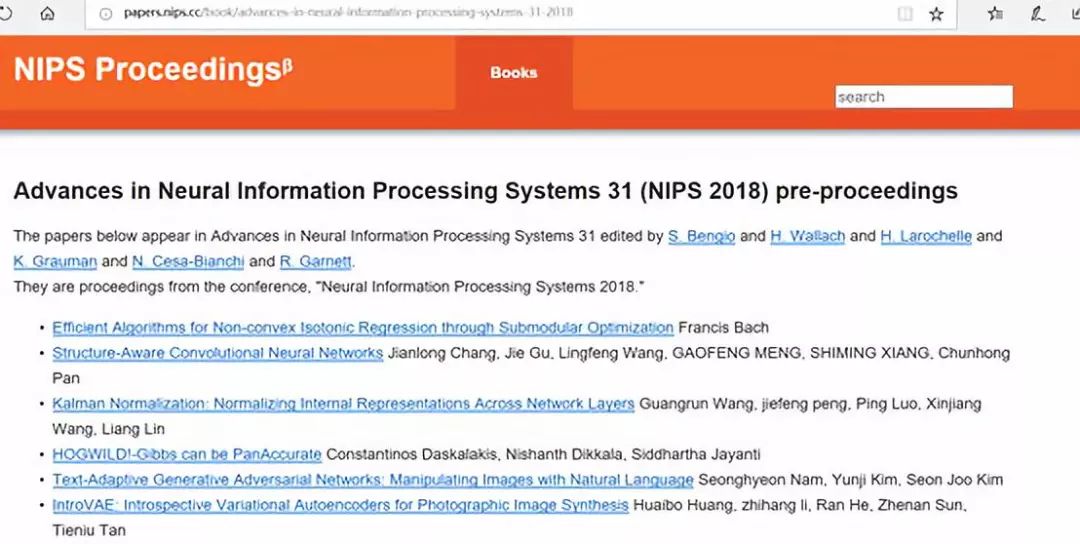Open IntroVAE paper link
Screen dimensions: 1080x544
[x=340, y=505]
